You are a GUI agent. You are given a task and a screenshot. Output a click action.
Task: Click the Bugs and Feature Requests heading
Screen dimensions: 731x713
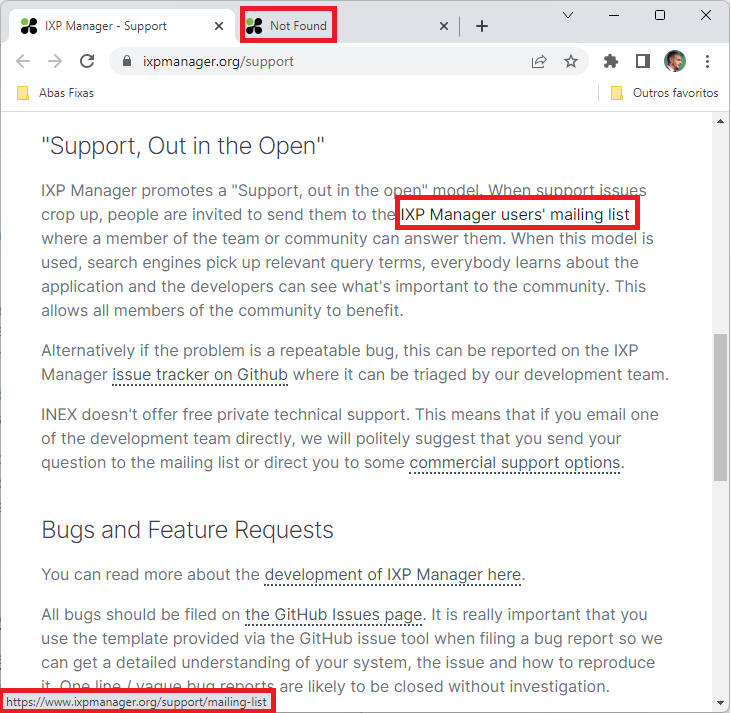tap(187, 530)
